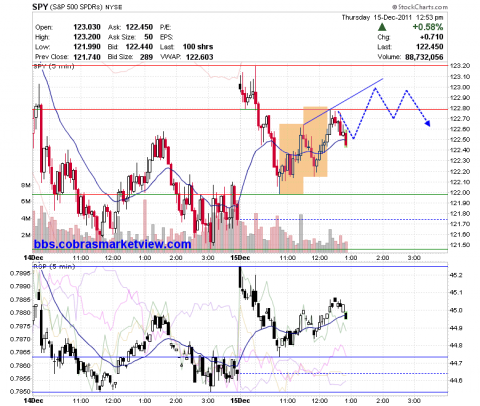Click the '(S&P 500 SPDRs) NYSE' subtitle
The image size is (480, 406).
tap(86, 7)
